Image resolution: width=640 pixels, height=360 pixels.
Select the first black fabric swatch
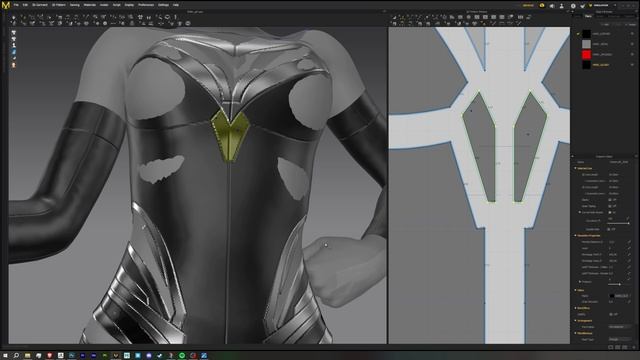(586, 33)
